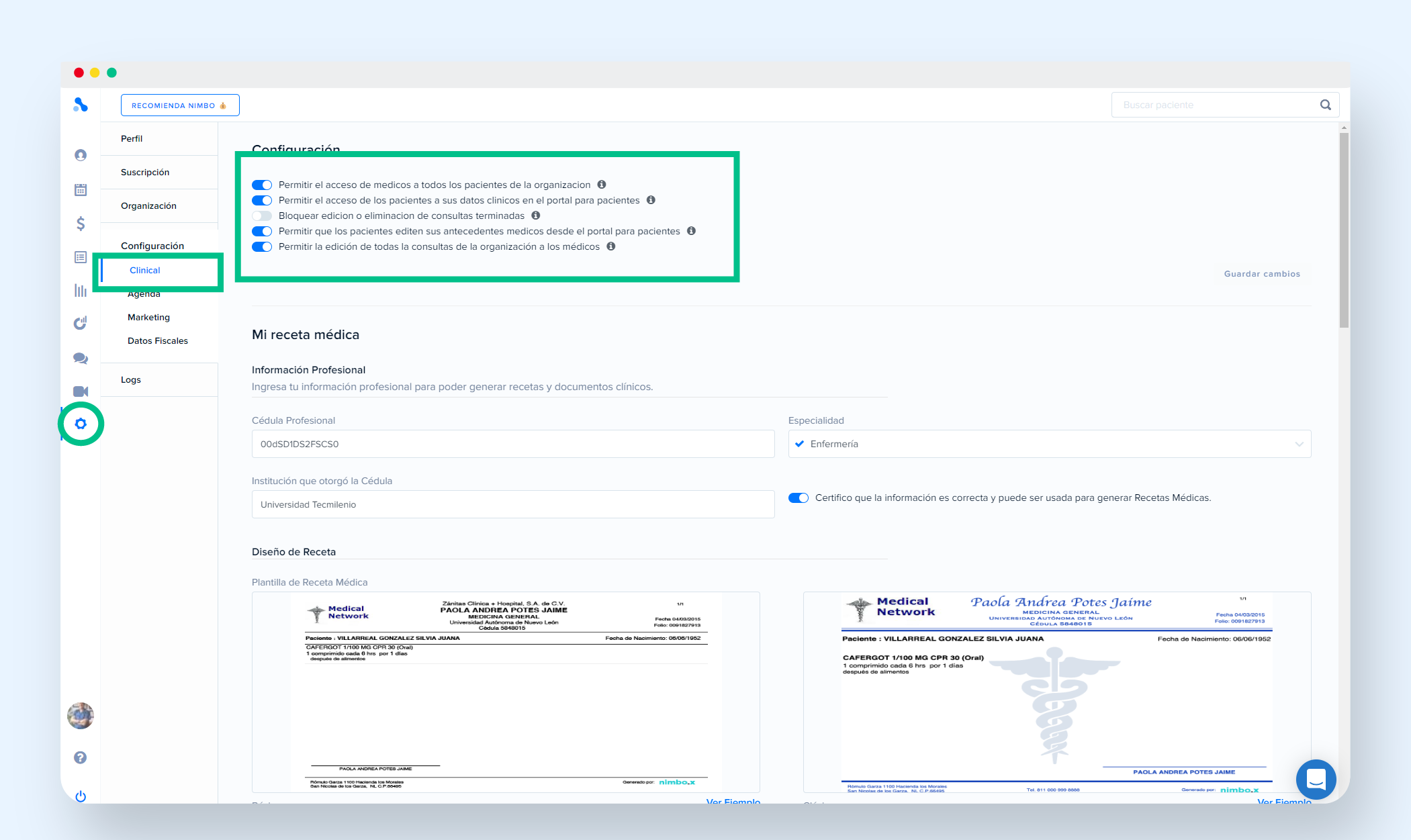Click the Recomienda Nimbo button
Viewport: 1411px width, 840px height.
click(179, 105)
